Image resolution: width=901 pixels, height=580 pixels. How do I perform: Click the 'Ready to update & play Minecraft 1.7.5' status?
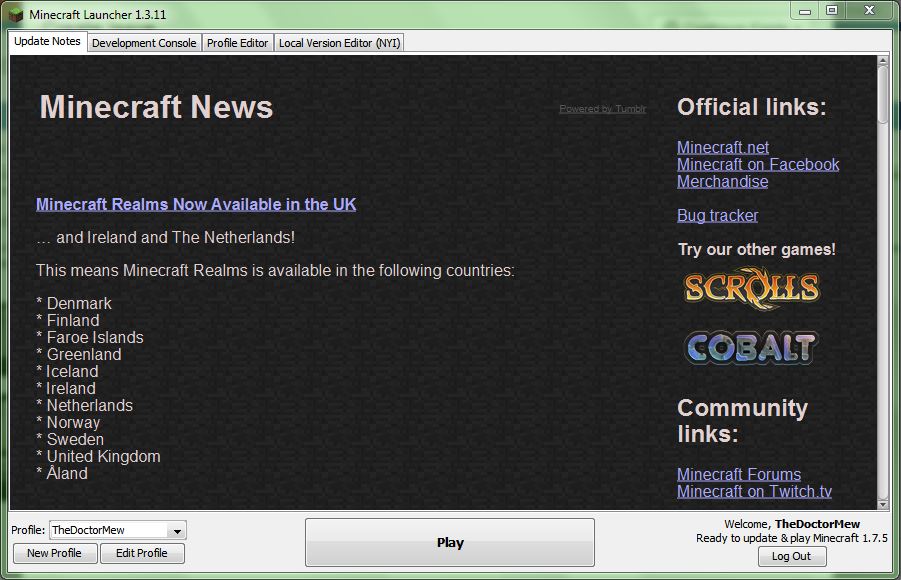click(791, 538)
